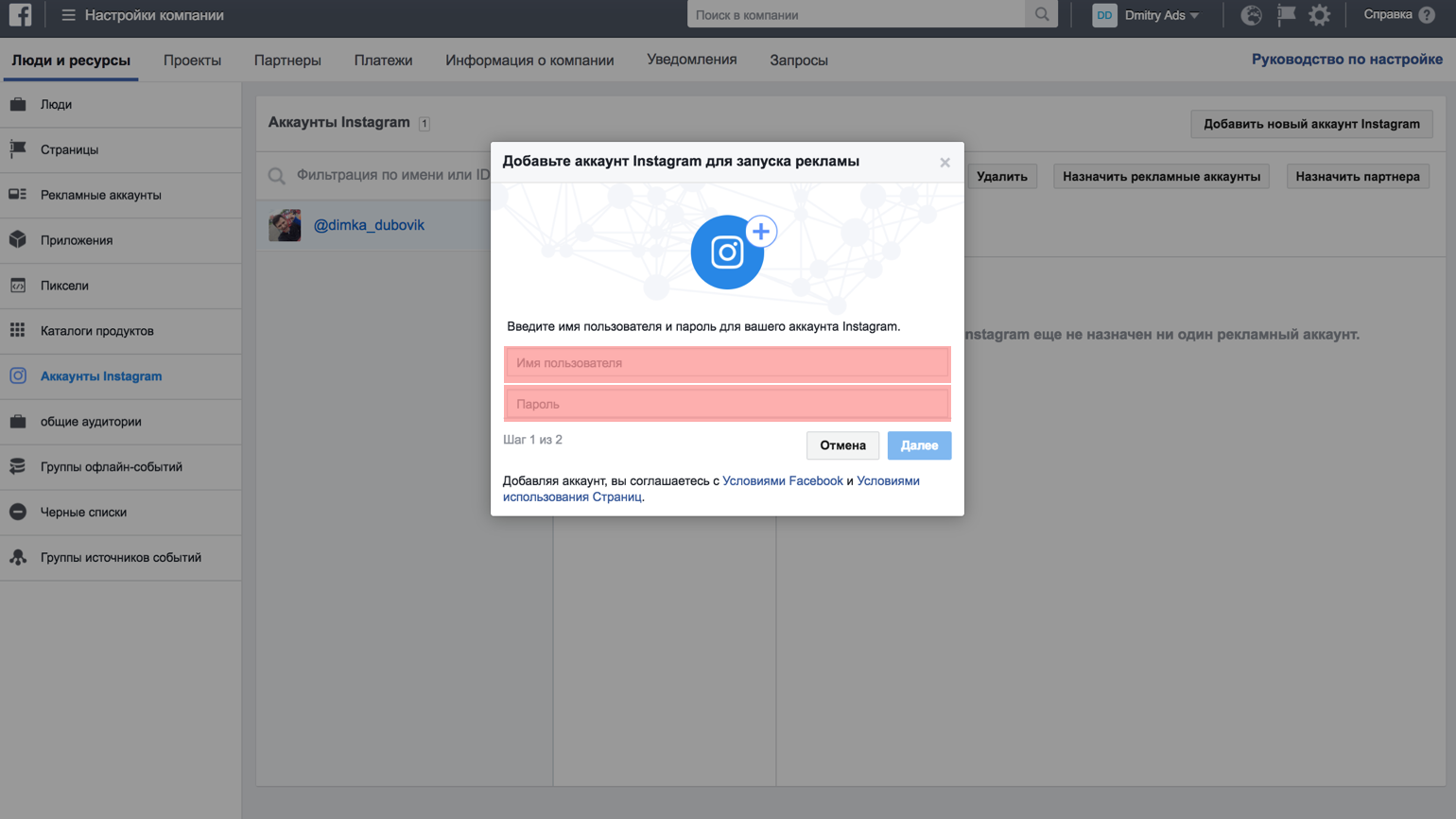Click the Черные списки minus-circle icon
This screenshot has width=1456, height=819.
click(x=18, y=512)
